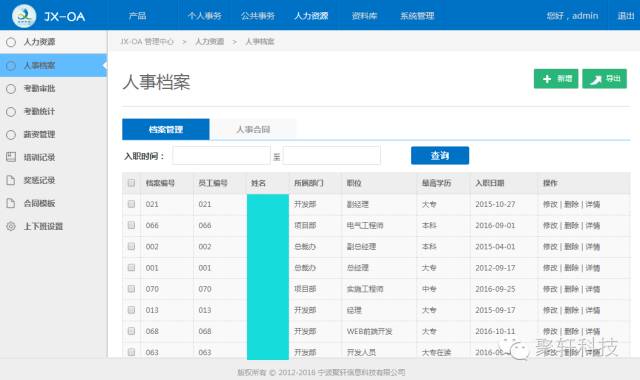
Task: Open the 薪资管理 sidebar icon
Action: 11,134
